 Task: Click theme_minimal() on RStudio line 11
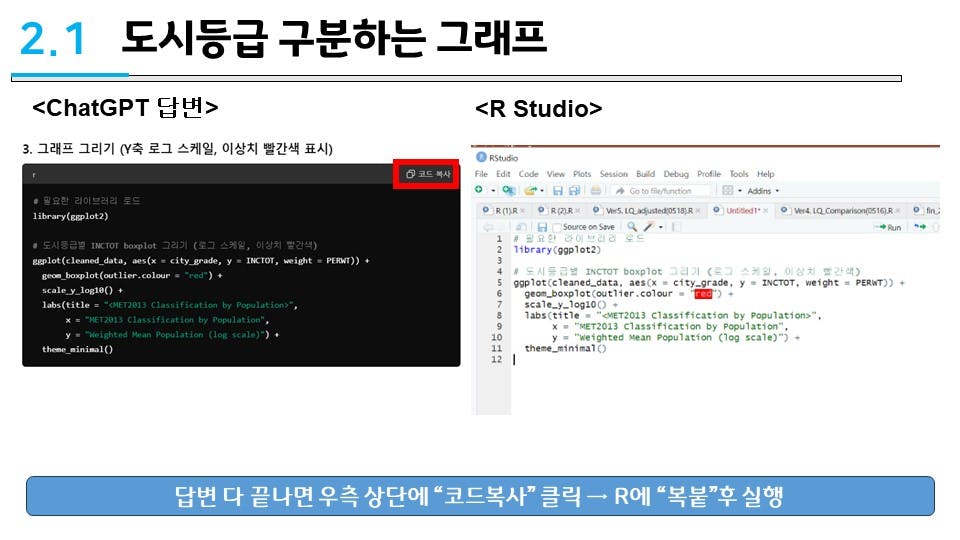[565, 348]
